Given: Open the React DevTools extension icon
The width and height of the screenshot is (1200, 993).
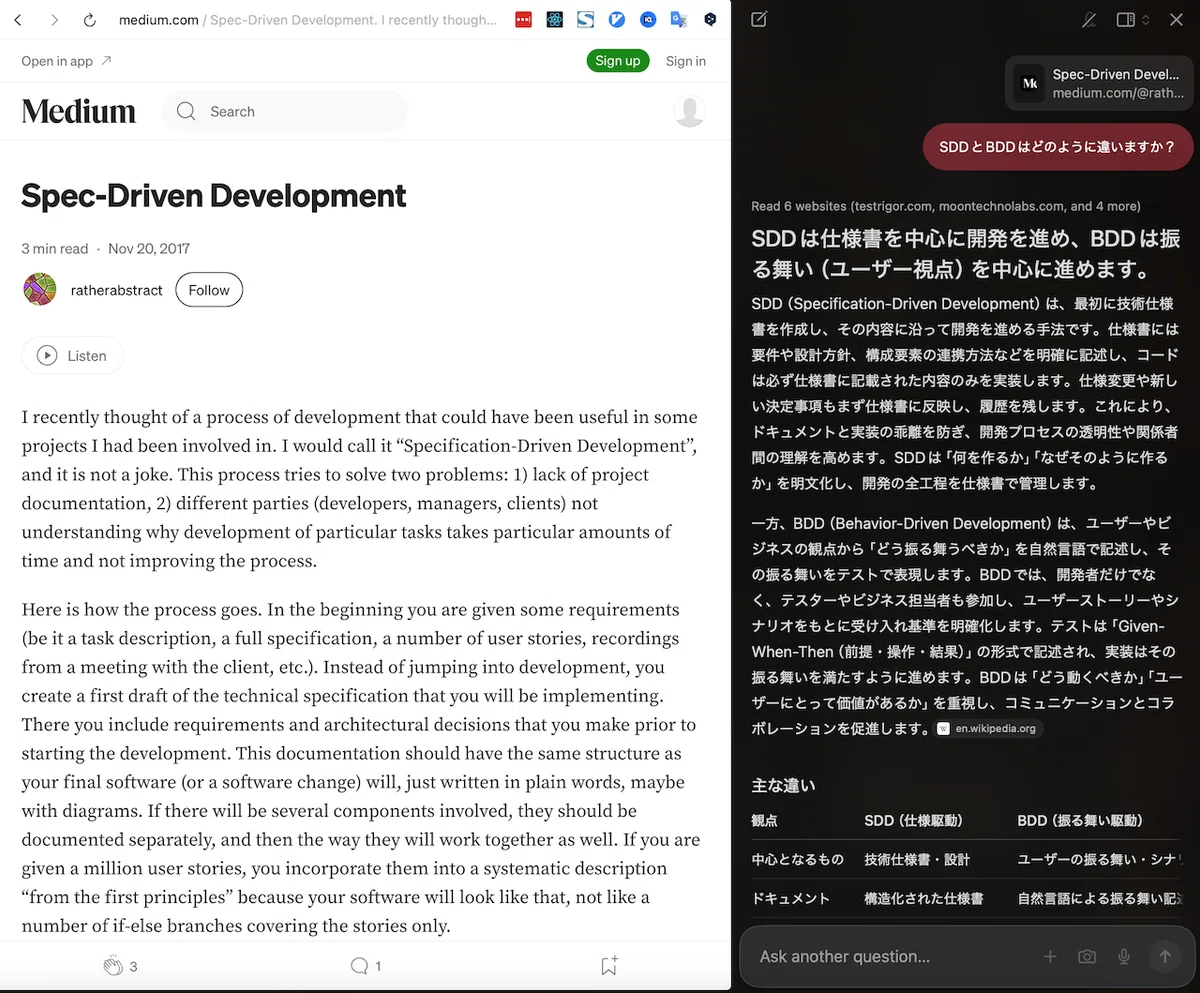Looking at the screenshot, I should 555,20.
